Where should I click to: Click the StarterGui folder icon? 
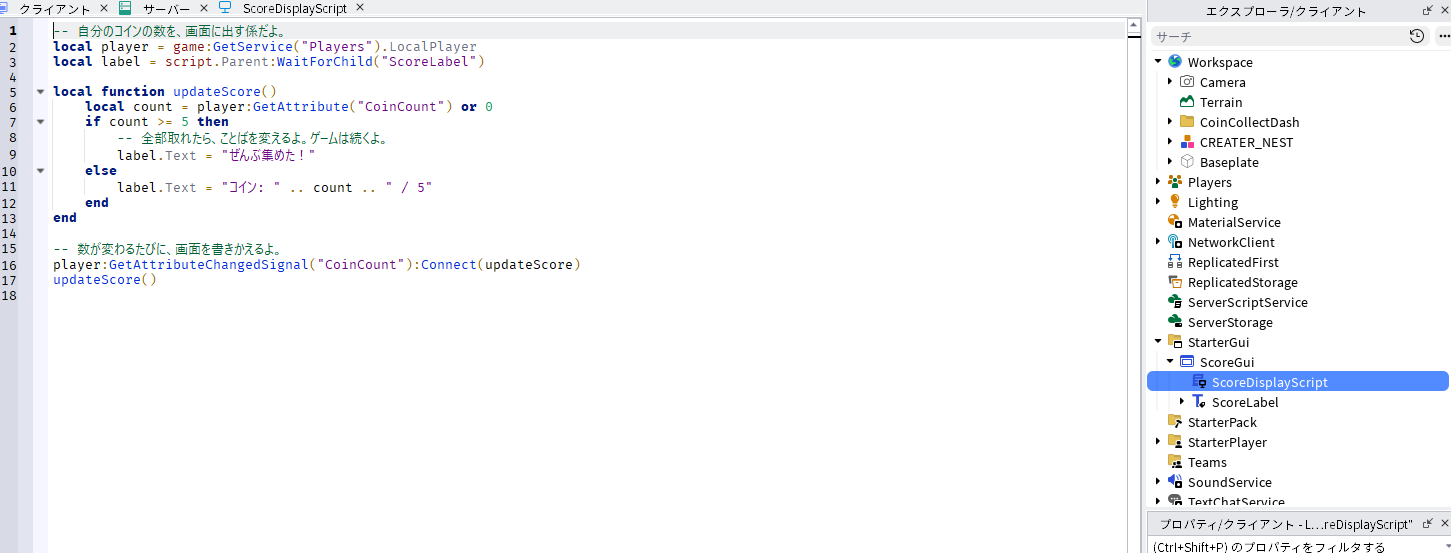1174,342
